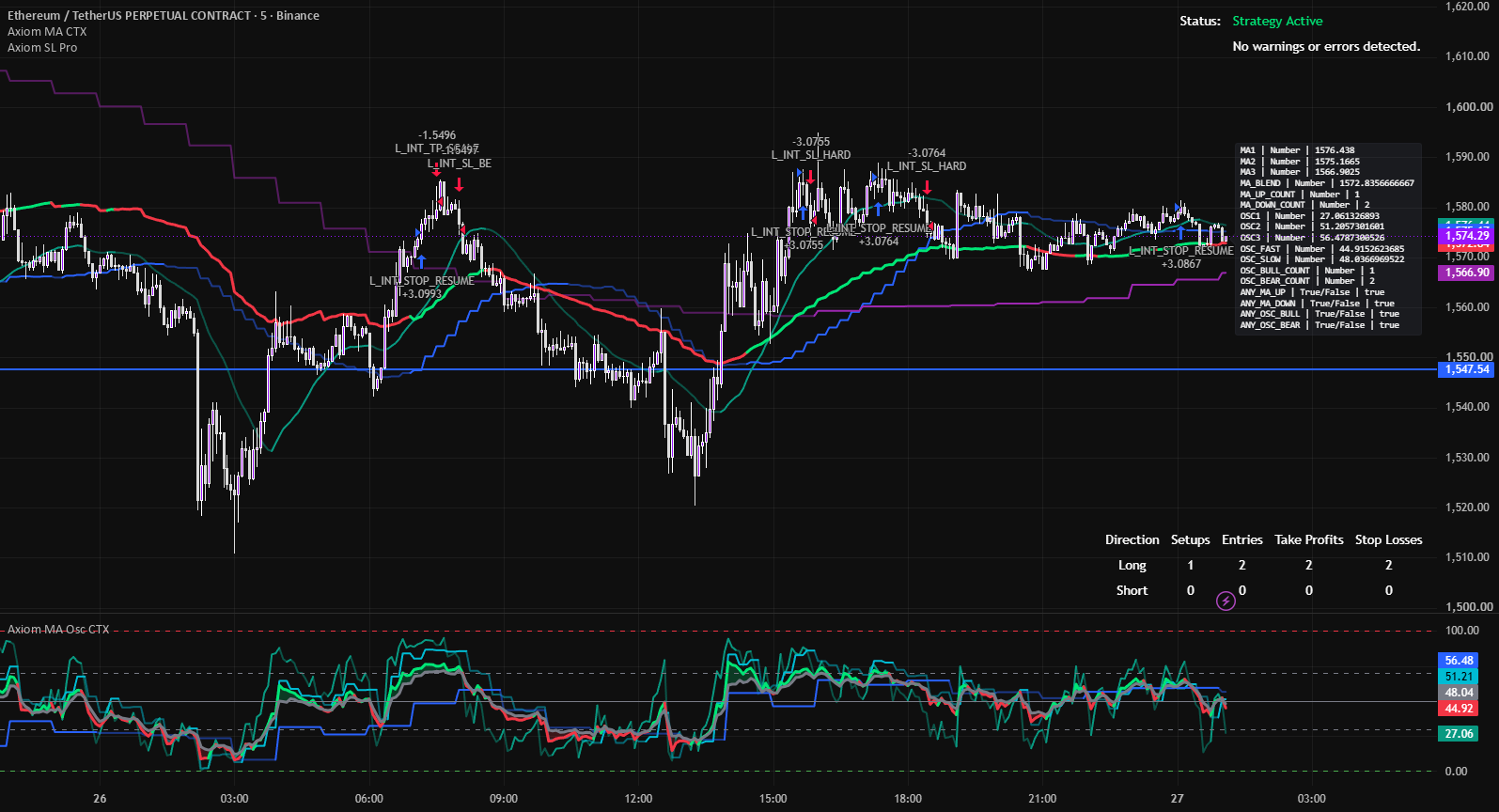Click the 'Stop Losses' column header
The image size is (1499, 812).
click(x=1389, y=539)
